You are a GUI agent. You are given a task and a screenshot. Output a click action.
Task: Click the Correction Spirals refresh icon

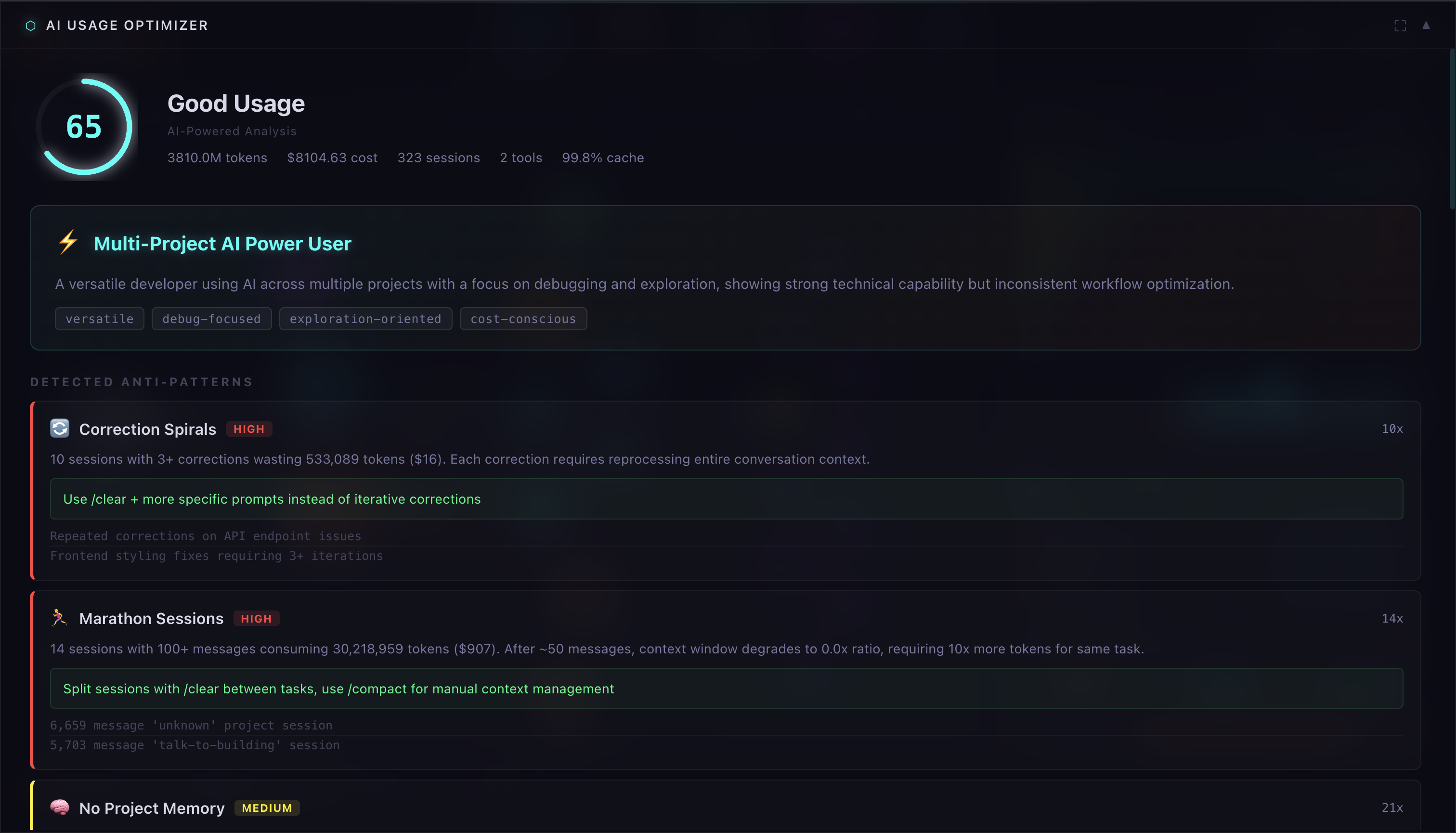[x=60, y=429]
